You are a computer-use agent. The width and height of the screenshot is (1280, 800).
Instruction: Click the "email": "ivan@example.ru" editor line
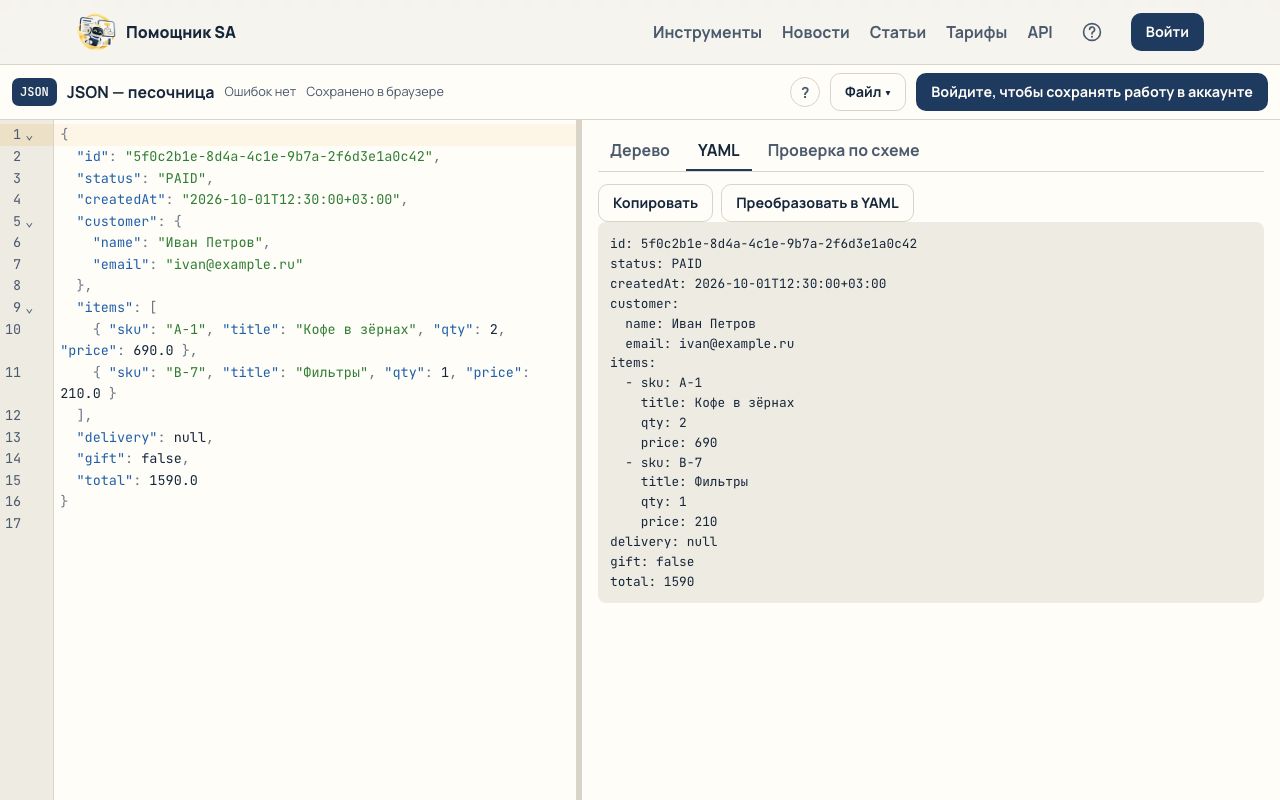pos(315,265)
